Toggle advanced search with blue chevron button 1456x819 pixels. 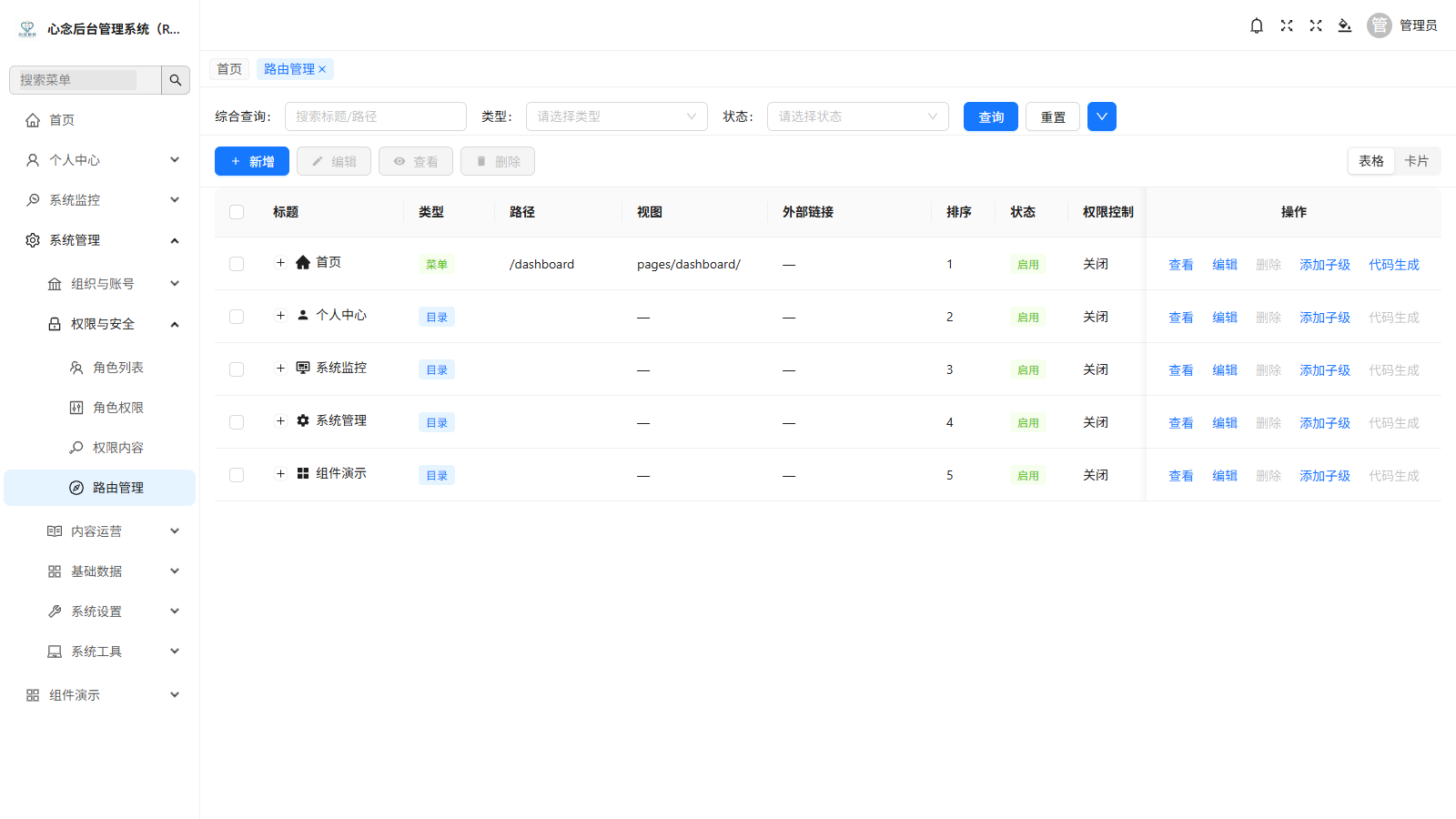pos(1102,116)
